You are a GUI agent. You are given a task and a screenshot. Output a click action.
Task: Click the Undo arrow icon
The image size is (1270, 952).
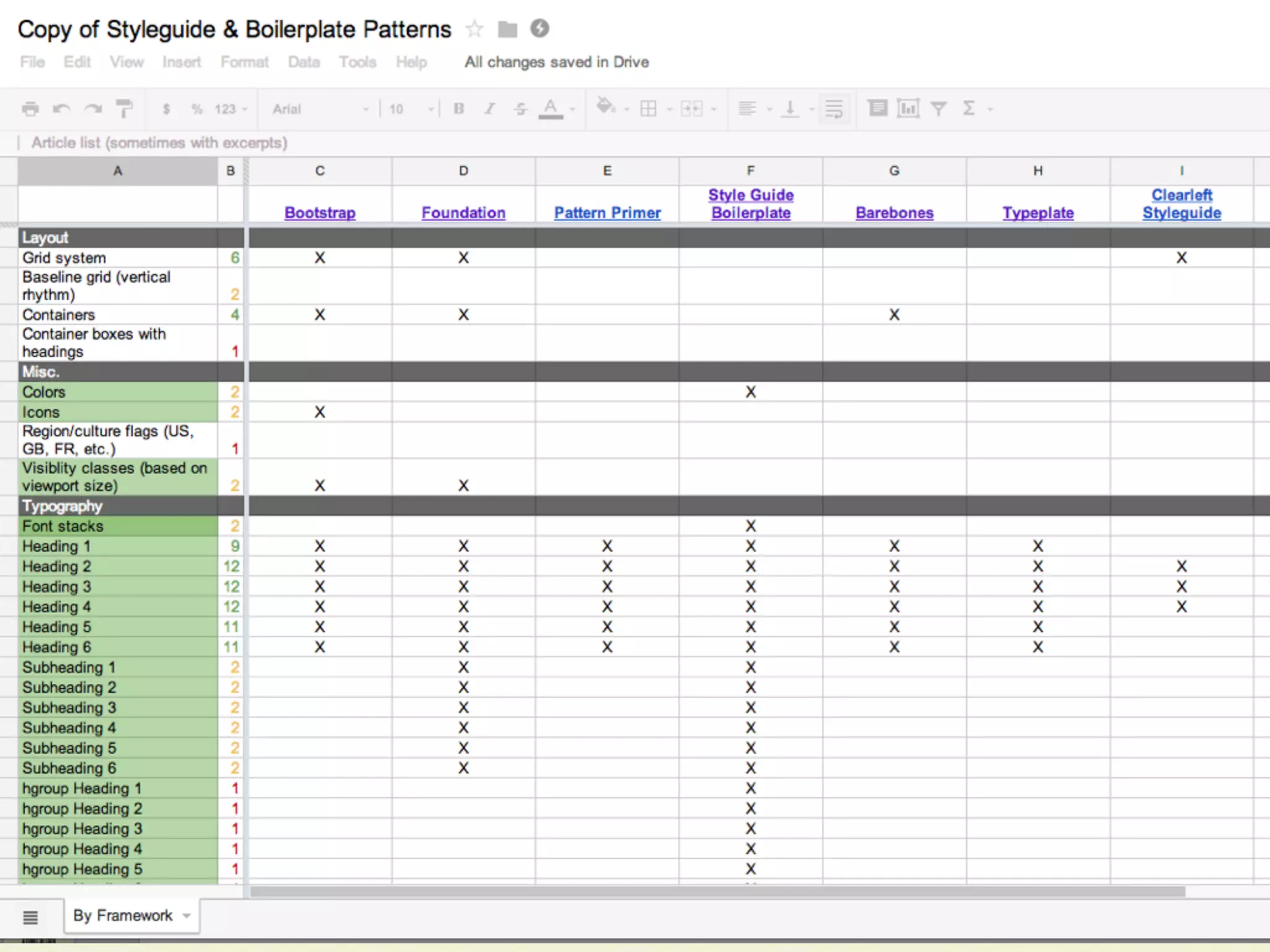[x=61, y=109]
